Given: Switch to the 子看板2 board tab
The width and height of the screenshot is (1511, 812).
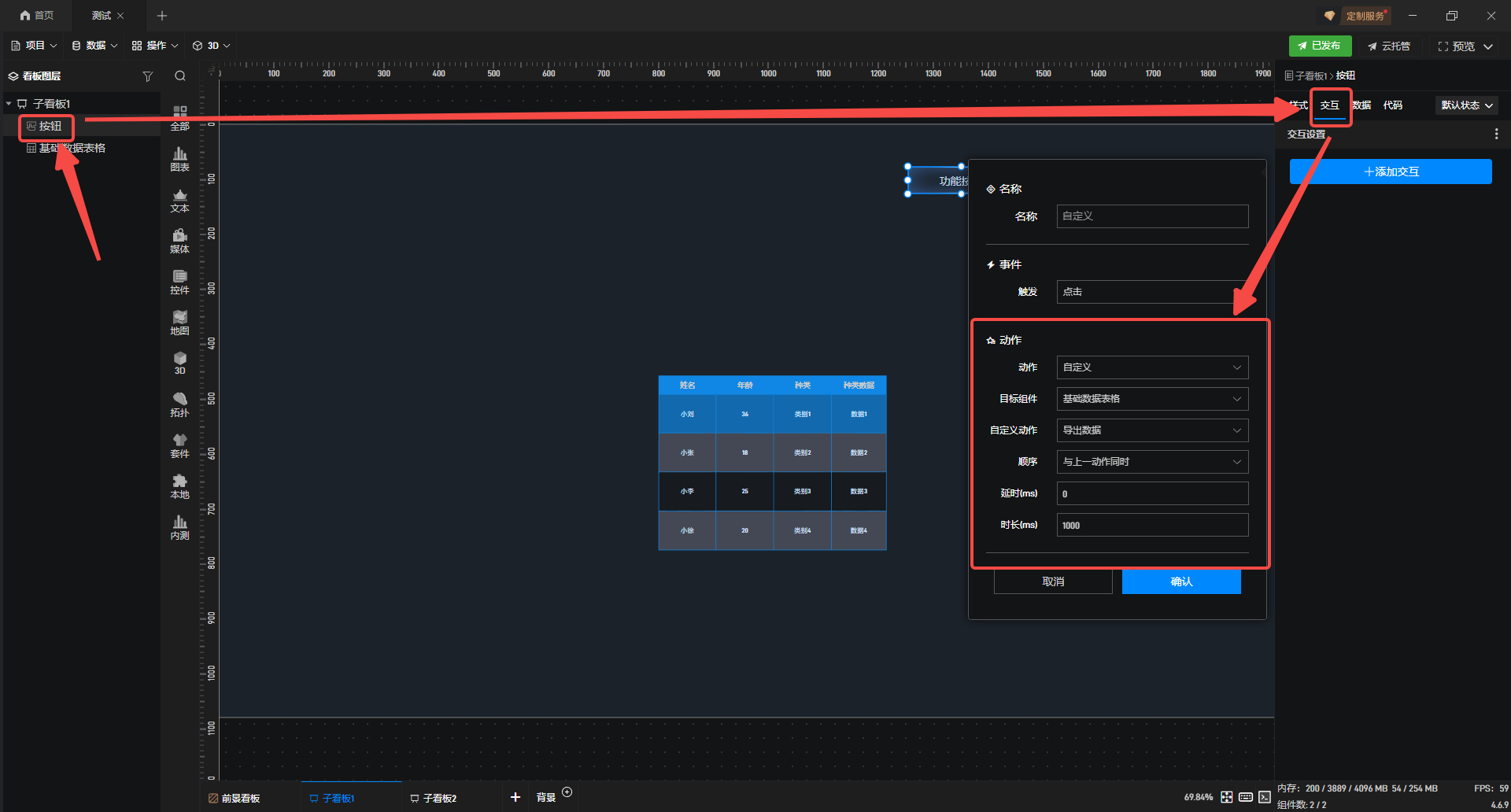Looking at the screenshot, I should pos(439,798).
